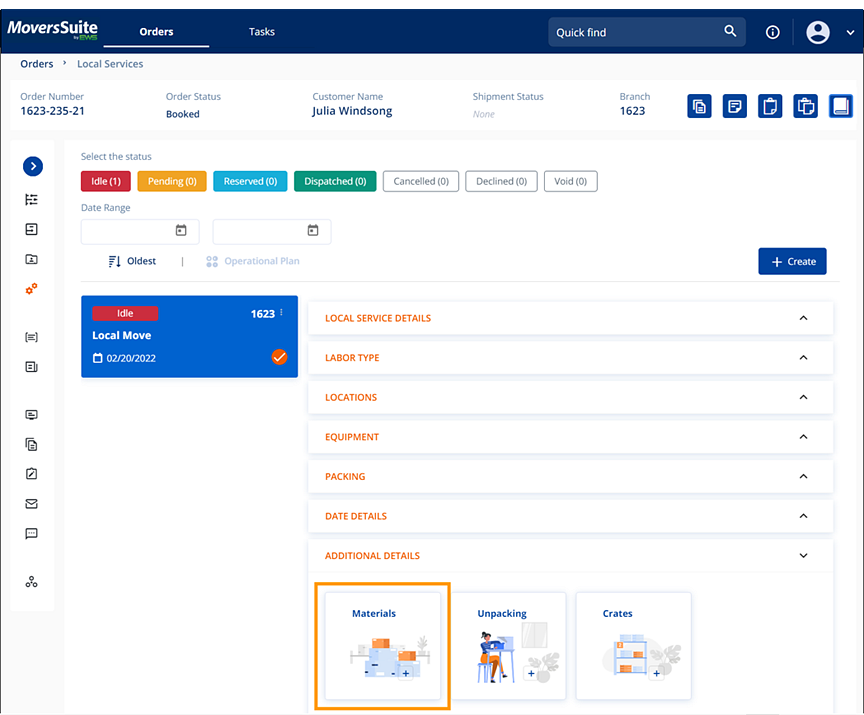Click the Orders breadcrumb link

pyautogui.click(x=37, y=64)
